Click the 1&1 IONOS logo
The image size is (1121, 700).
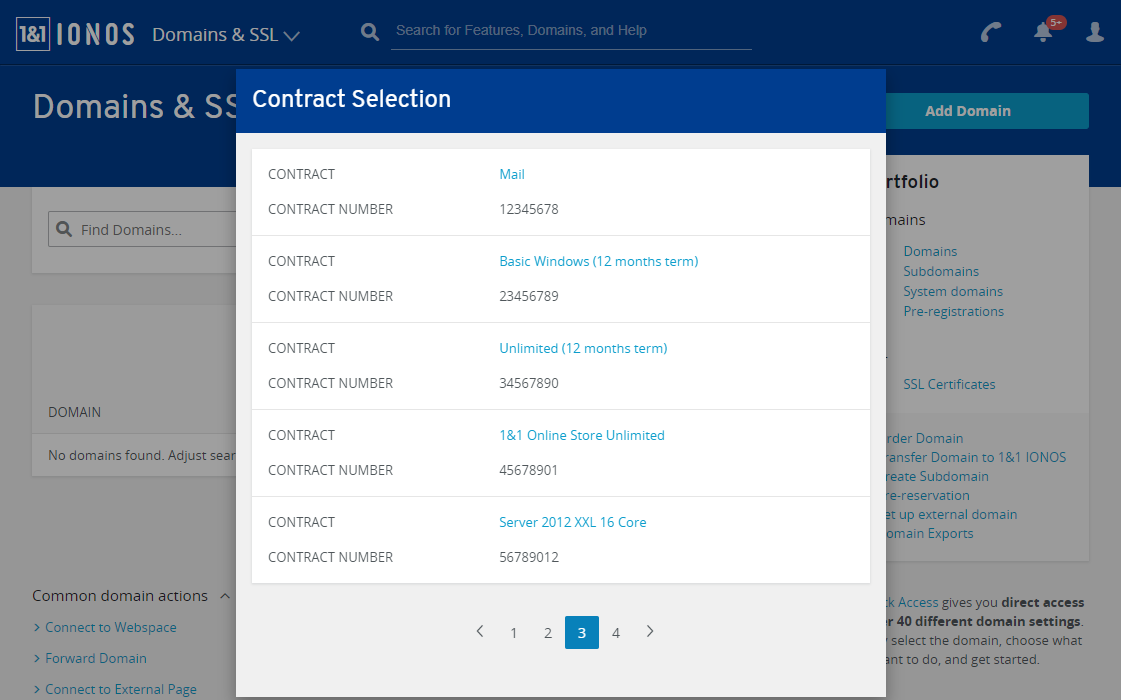point(75,34)
